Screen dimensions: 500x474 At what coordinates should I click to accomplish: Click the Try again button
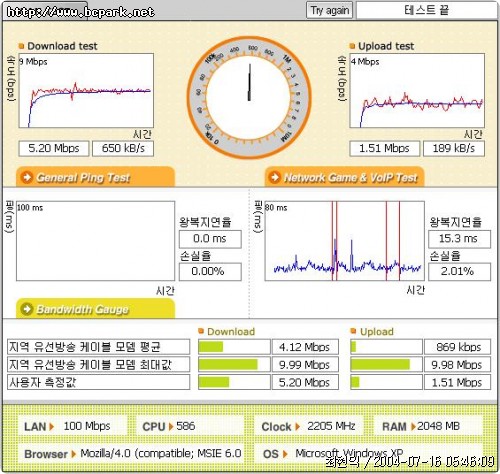click(329, 10)
